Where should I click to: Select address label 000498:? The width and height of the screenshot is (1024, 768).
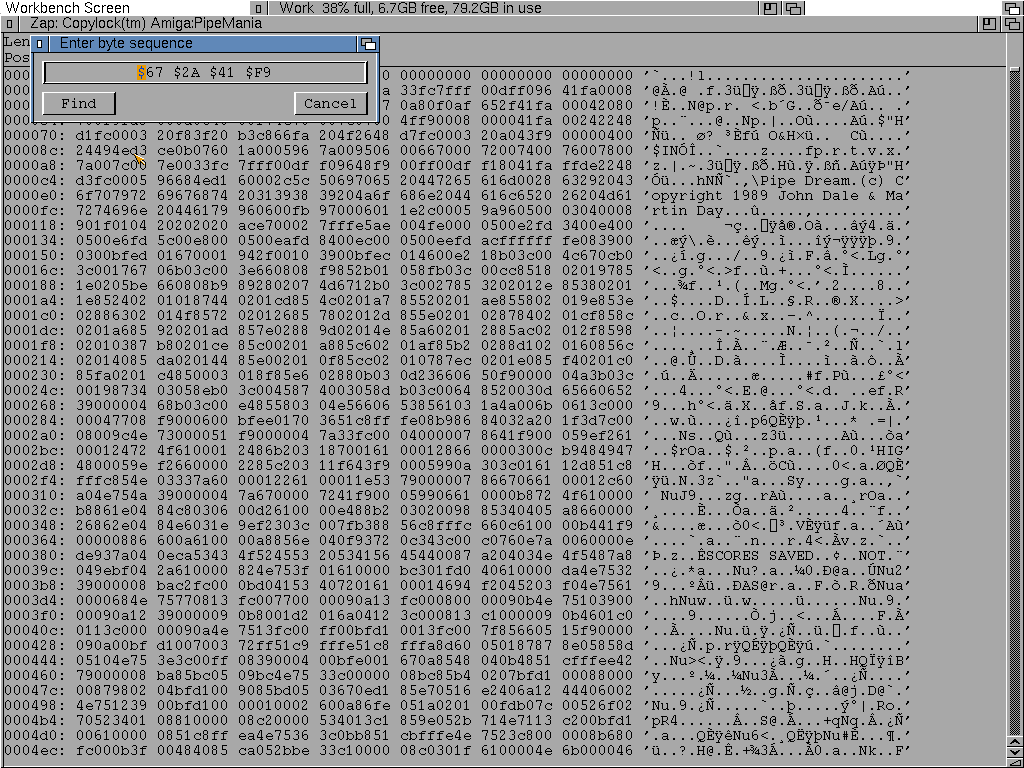point(35,706)
